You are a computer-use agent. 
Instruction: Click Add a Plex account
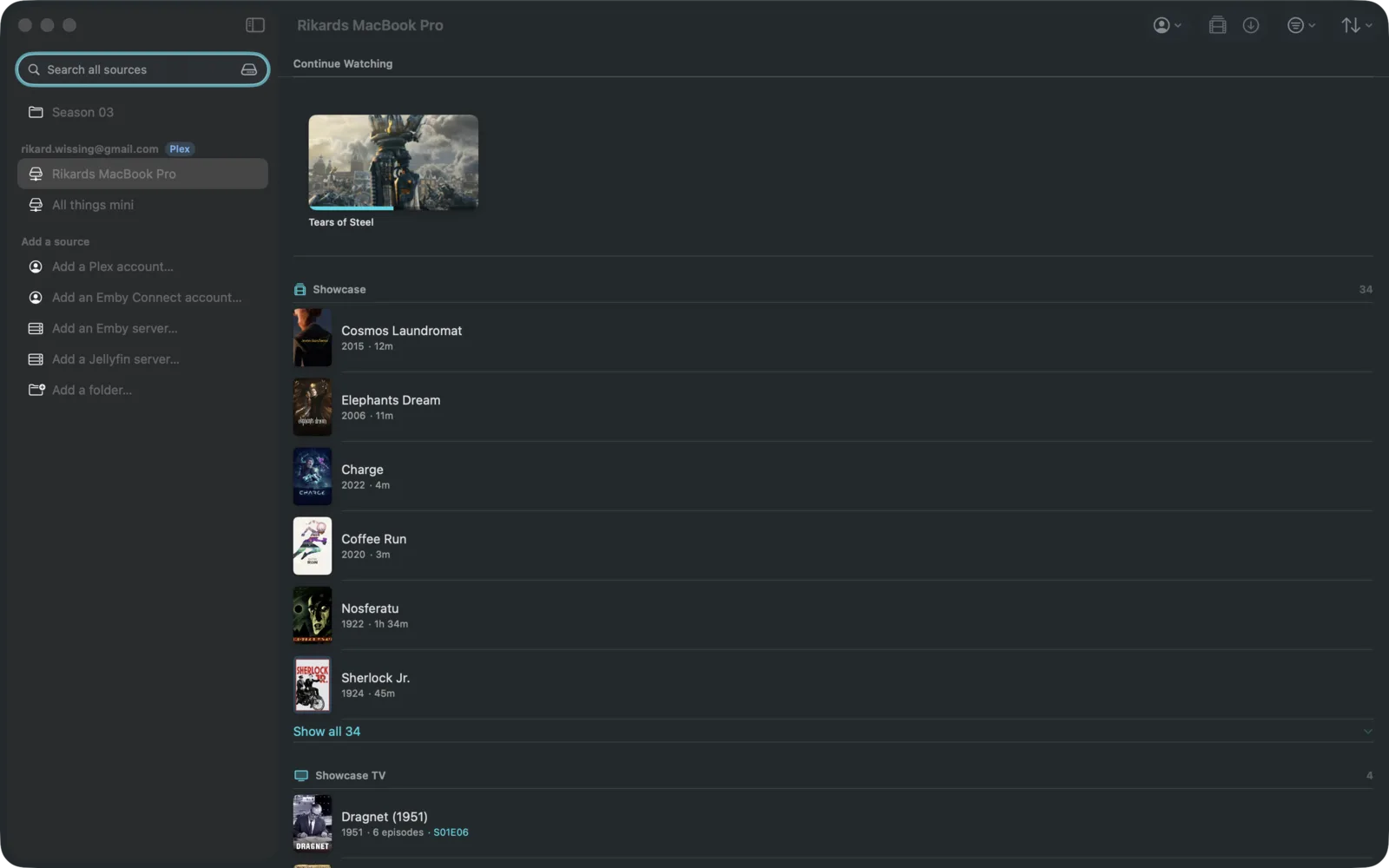[142, 266]
